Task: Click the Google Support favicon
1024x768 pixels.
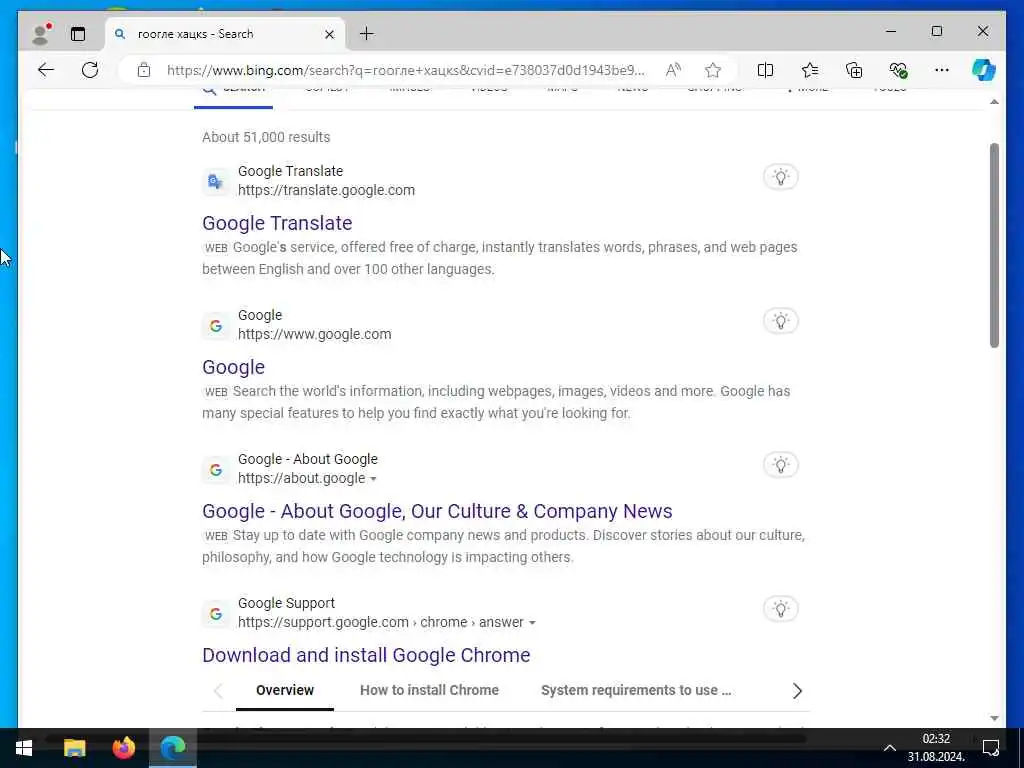Action: tap(216, 614)
